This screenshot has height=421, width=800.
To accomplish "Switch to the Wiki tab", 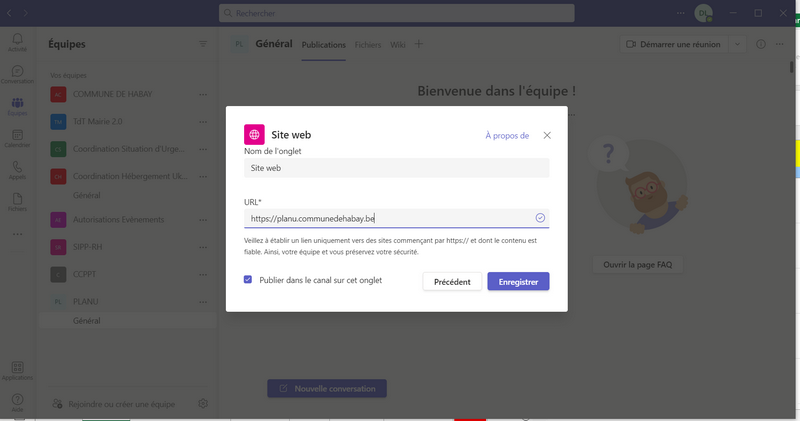I will (397, 45).
